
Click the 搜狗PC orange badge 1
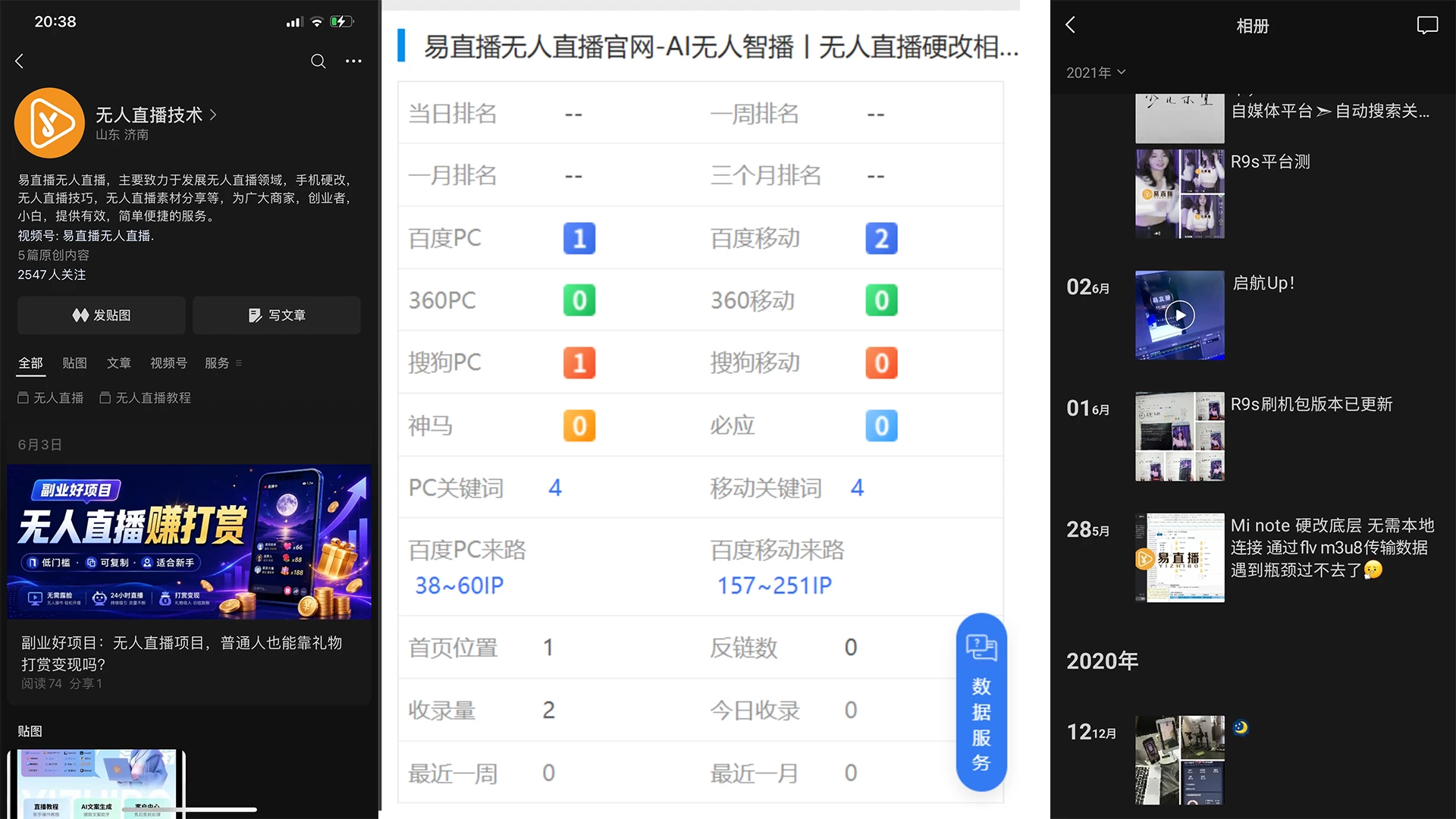pyautogui.click(x=579, y=362)
